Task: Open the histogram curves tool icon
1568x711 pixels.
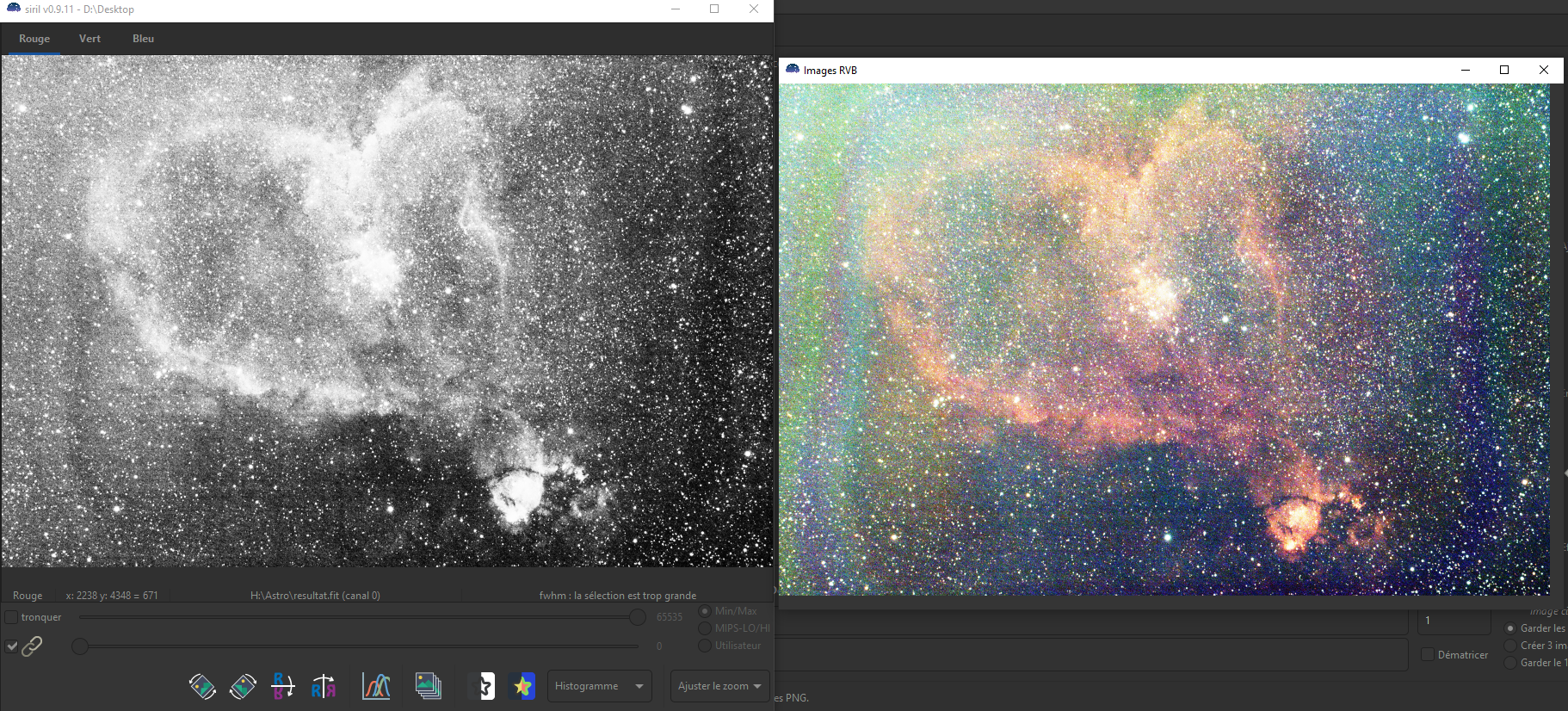Action: (376, 686)
